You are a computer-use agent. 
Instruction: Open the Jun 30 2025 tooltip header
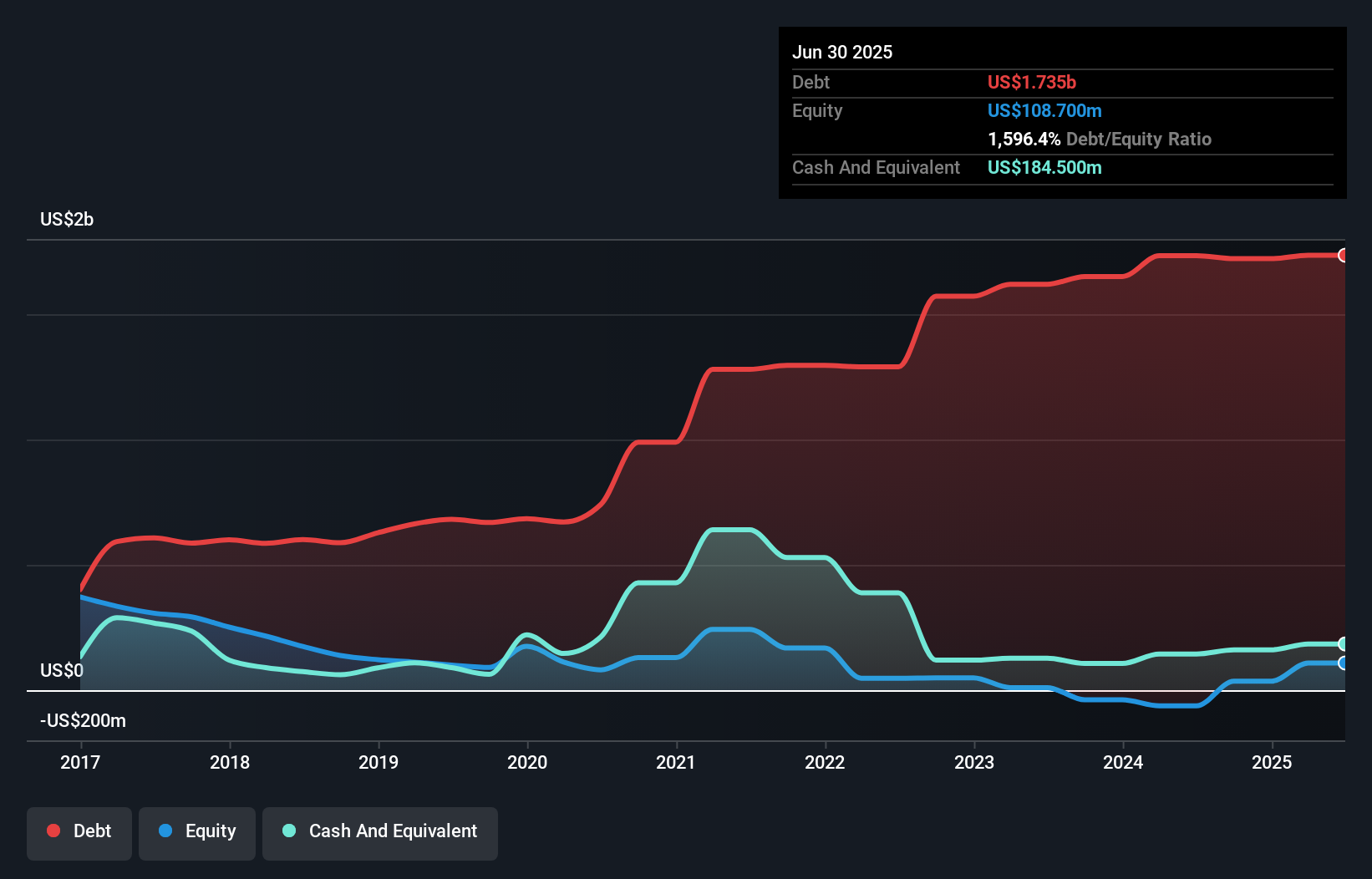pyautogui.click(x=842, y=52)
